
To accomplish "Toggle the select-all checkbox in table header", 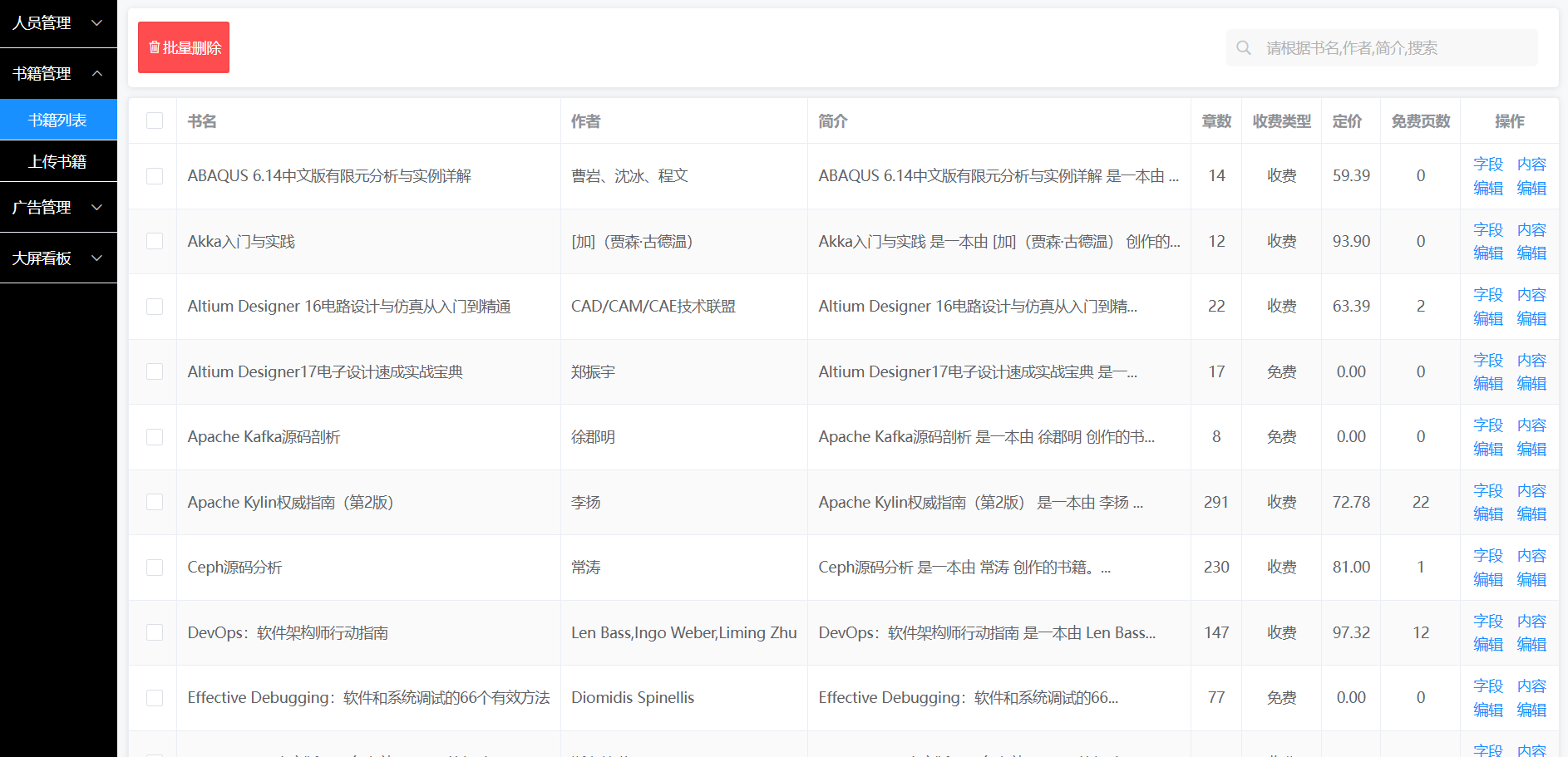I will click(x=155, y=120).
